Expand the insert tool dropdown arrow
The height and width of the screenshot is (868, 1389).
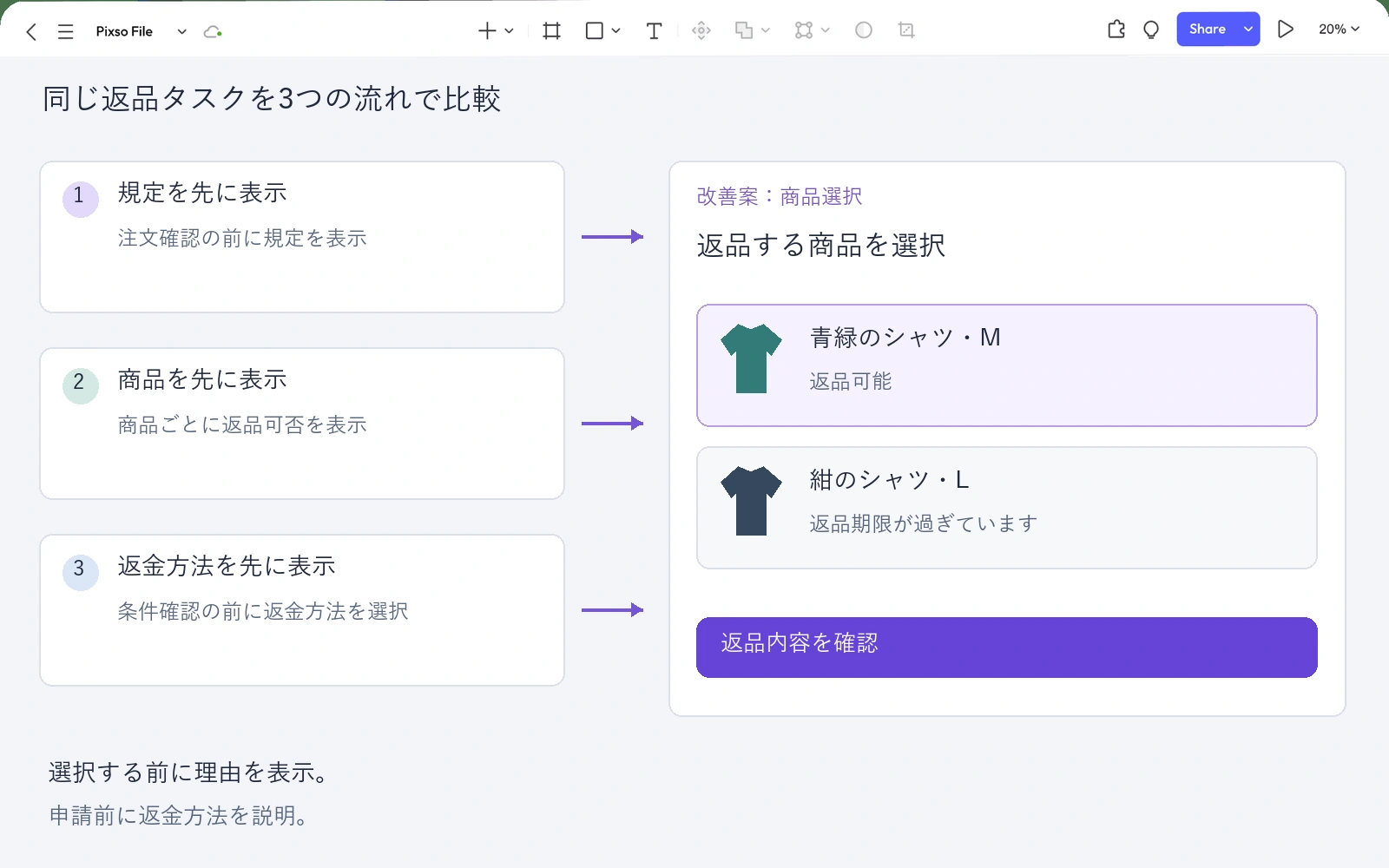(x=509, y=31)
